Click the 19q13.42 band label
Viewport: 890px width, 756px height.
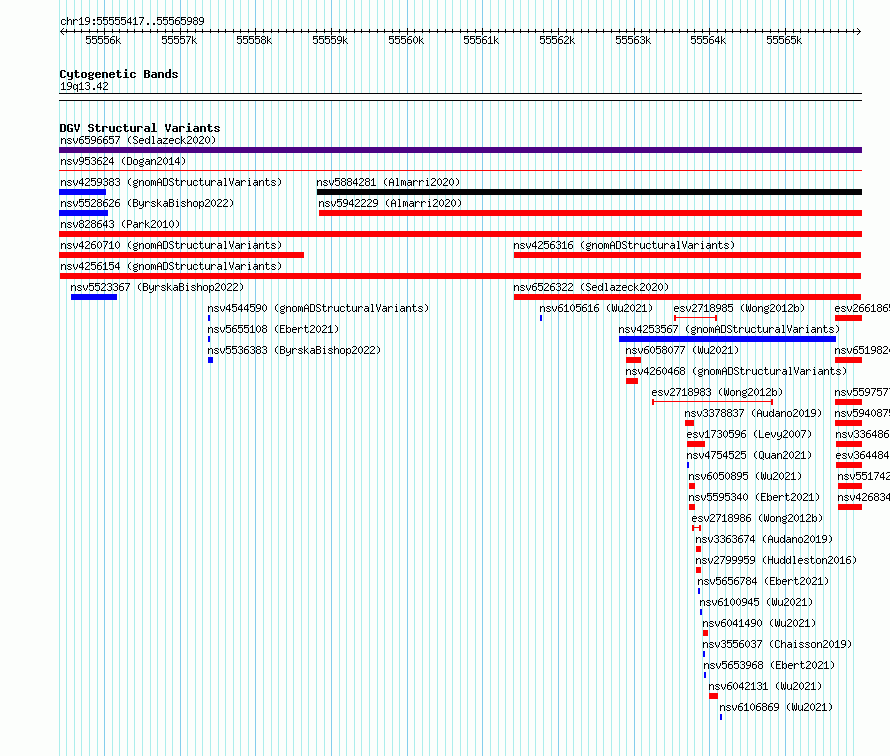coord(84,86)
